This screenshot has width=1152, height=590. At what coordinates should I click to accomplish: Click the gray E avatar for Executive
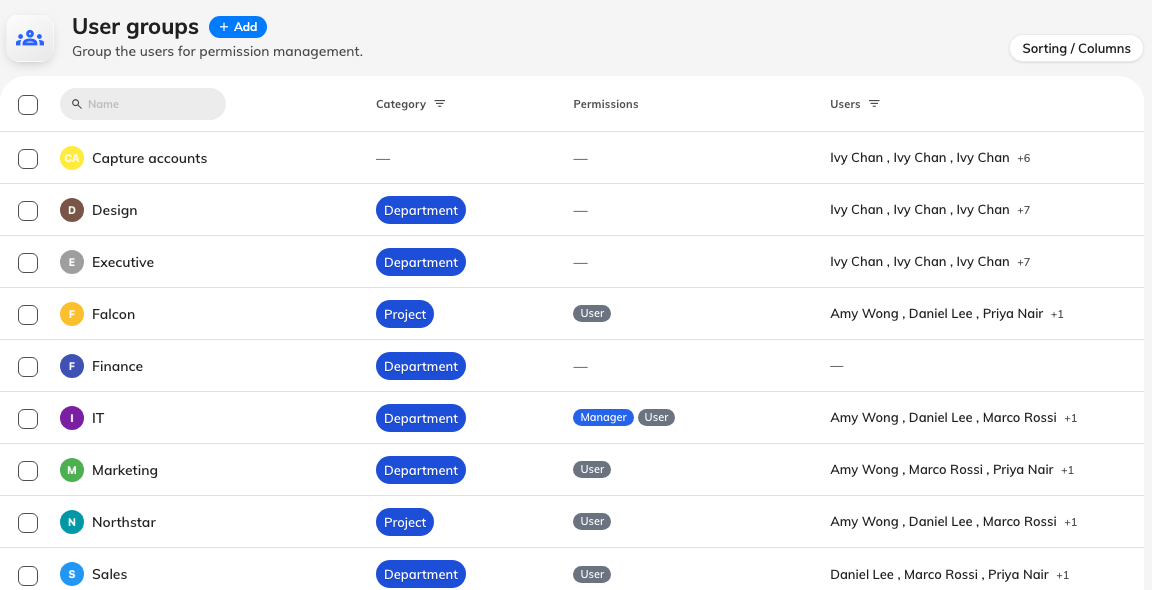pyautogui.click(x=72, y=262)
